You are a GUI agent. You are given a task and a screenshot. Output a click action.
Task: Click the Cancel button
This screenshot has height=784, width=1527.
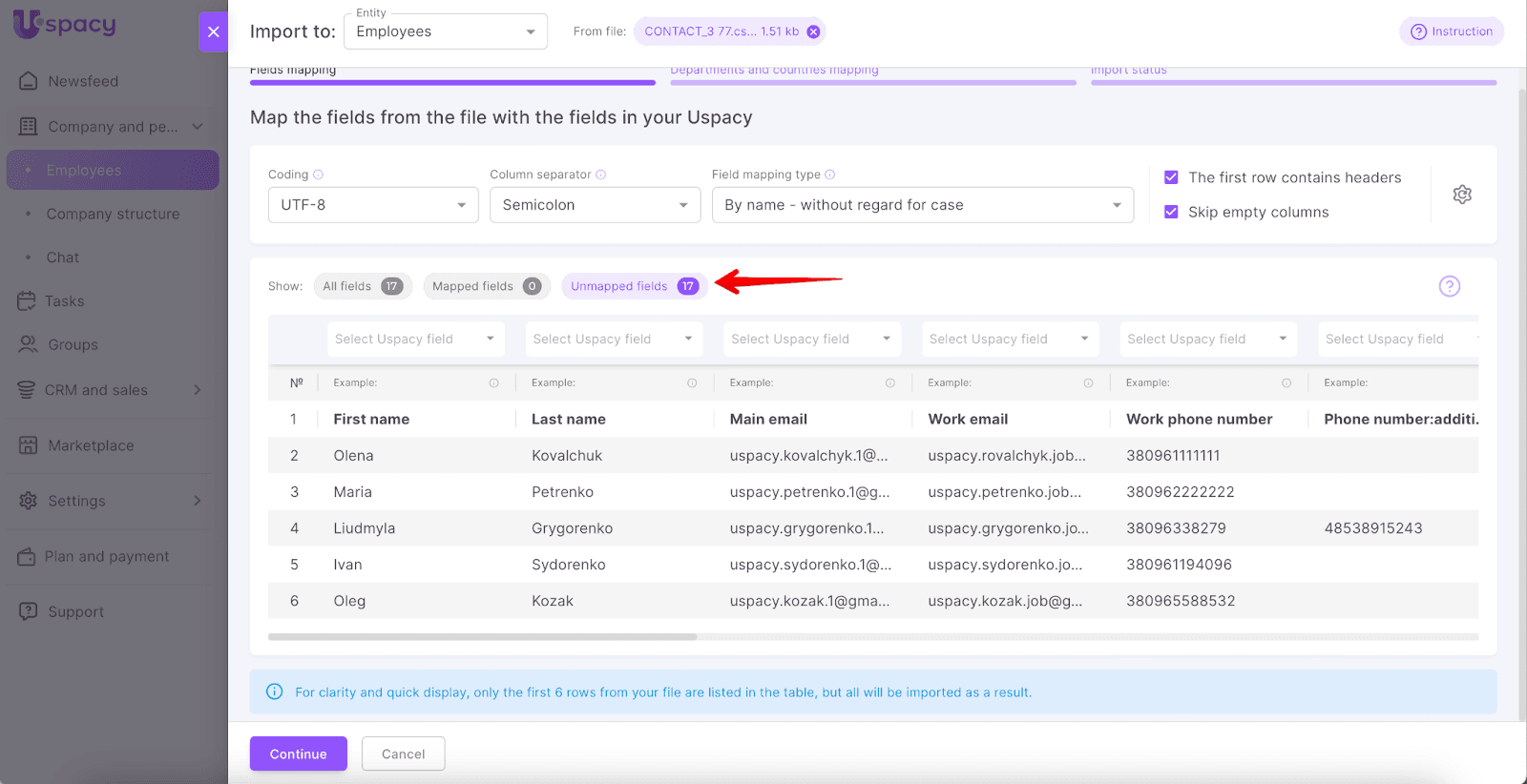[403, 753]
